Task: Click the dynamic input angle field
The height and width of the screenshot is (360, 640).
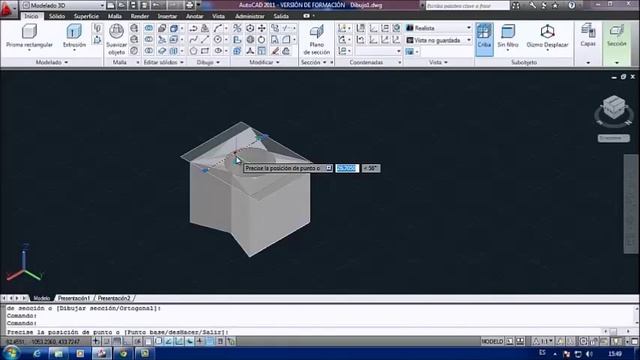Action: point(371,168)
